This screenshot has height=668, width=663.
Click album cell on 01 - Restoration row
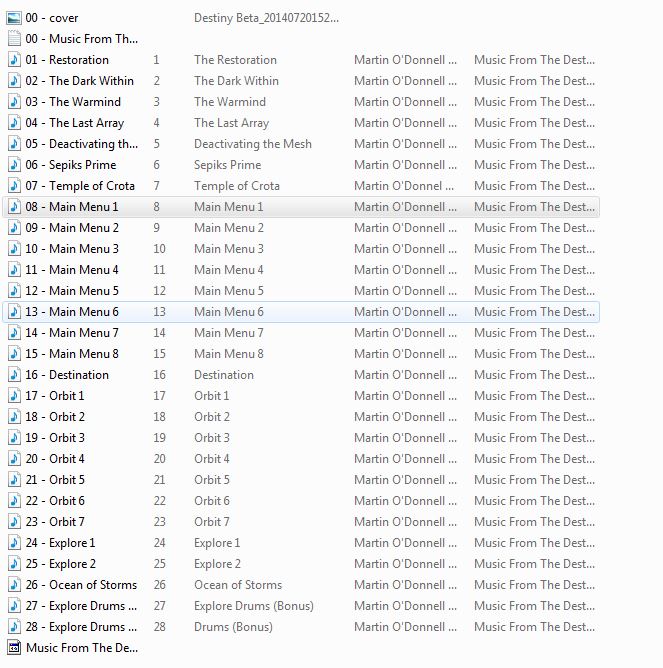click(x=534, y=60)
